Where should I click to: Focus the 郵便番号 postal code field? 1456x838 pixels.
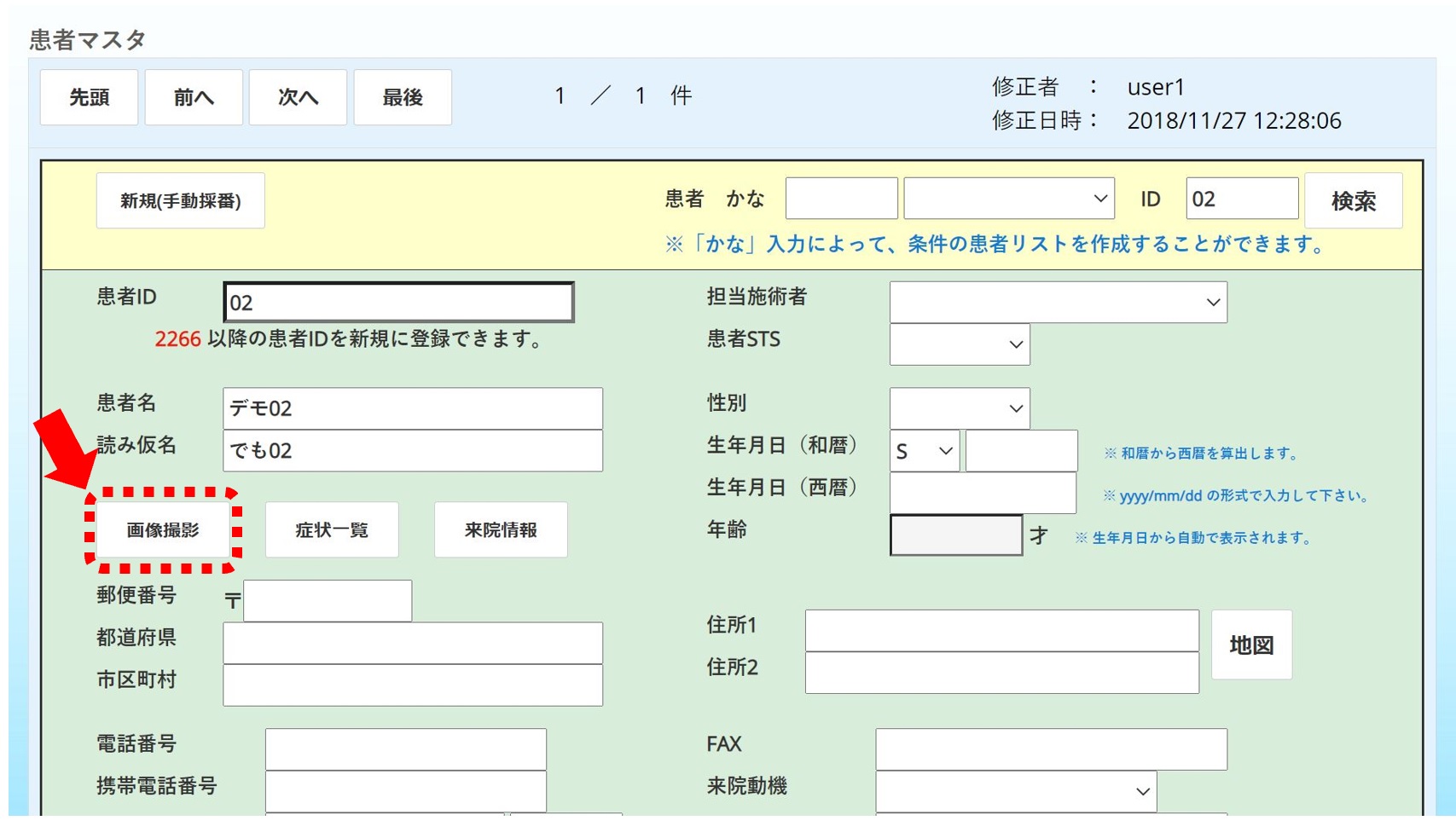[328, 601]
